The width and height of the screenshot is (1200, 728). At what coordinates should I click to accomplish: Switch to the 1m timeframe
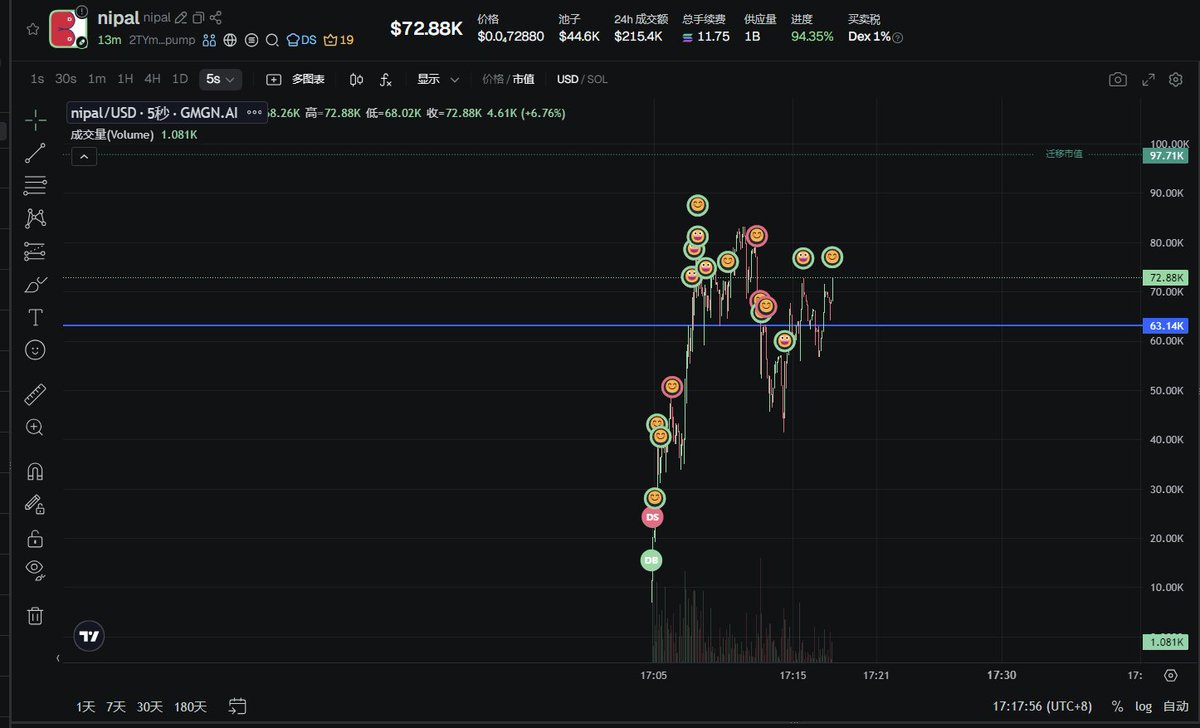pyautogui.click(x=96, y=79)
